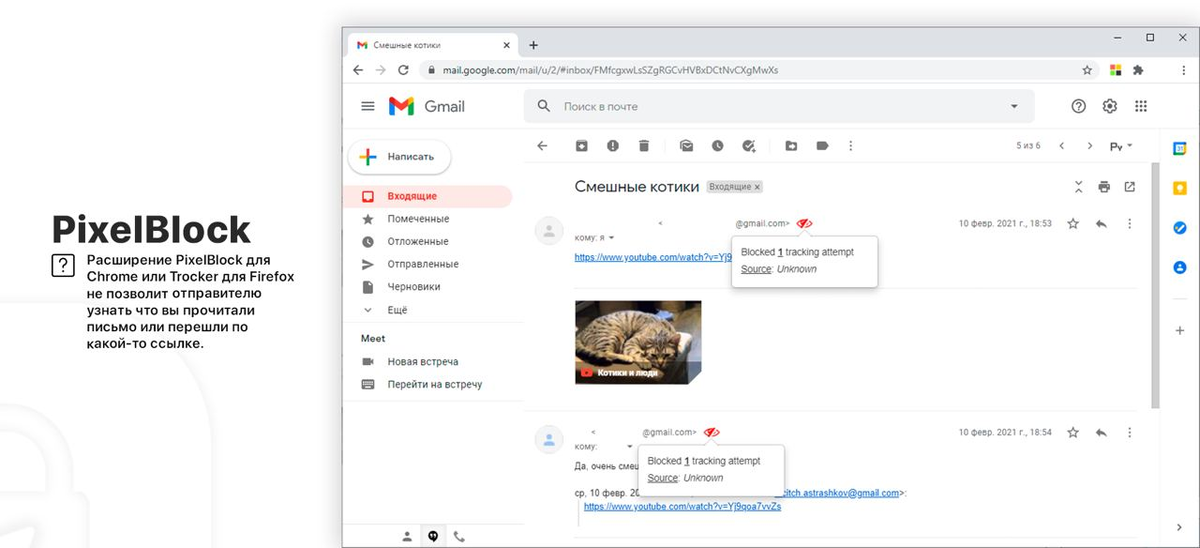The image size is (1200, 548).
Task: Open the Gmail main menu hamburger
Action: [x=367, y=106]
